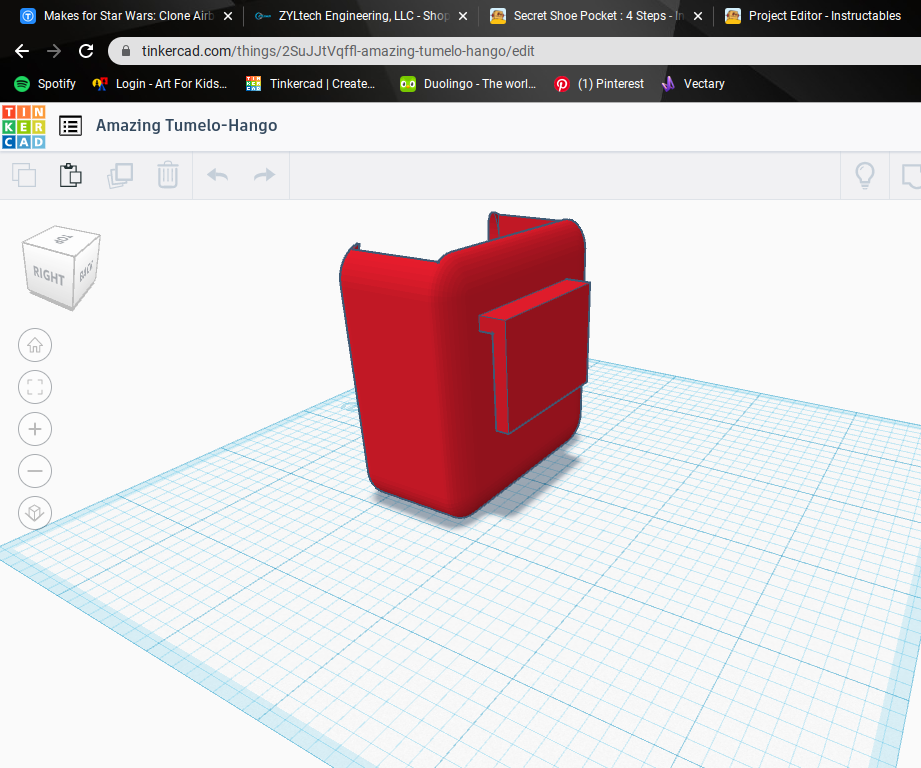Viewport: 921px width, 768px height.
Task: Click the BACK face of view cube
Action: point(86,270)
